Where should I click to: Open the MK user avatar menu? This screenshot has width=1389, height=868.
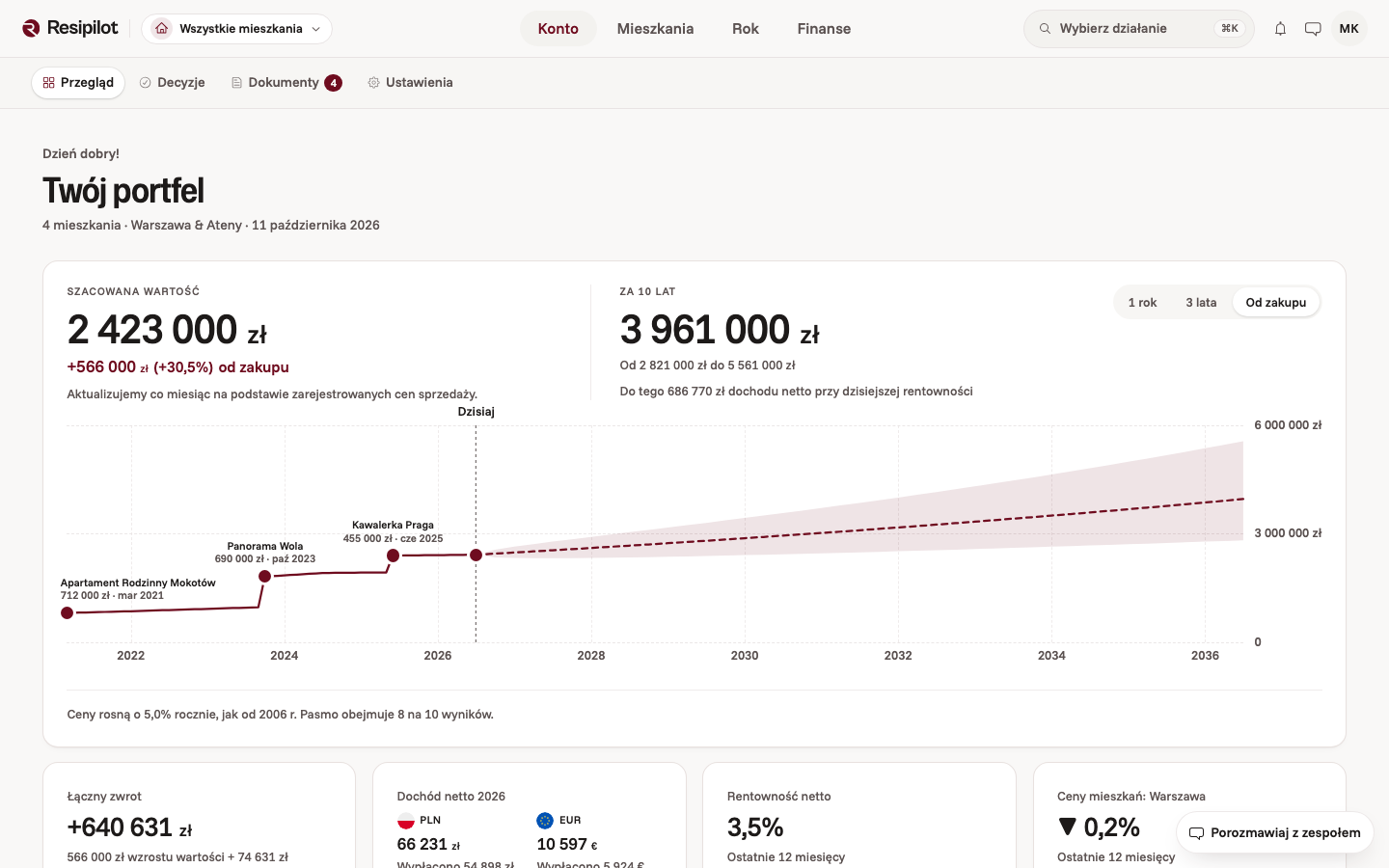coord(1348,29)
